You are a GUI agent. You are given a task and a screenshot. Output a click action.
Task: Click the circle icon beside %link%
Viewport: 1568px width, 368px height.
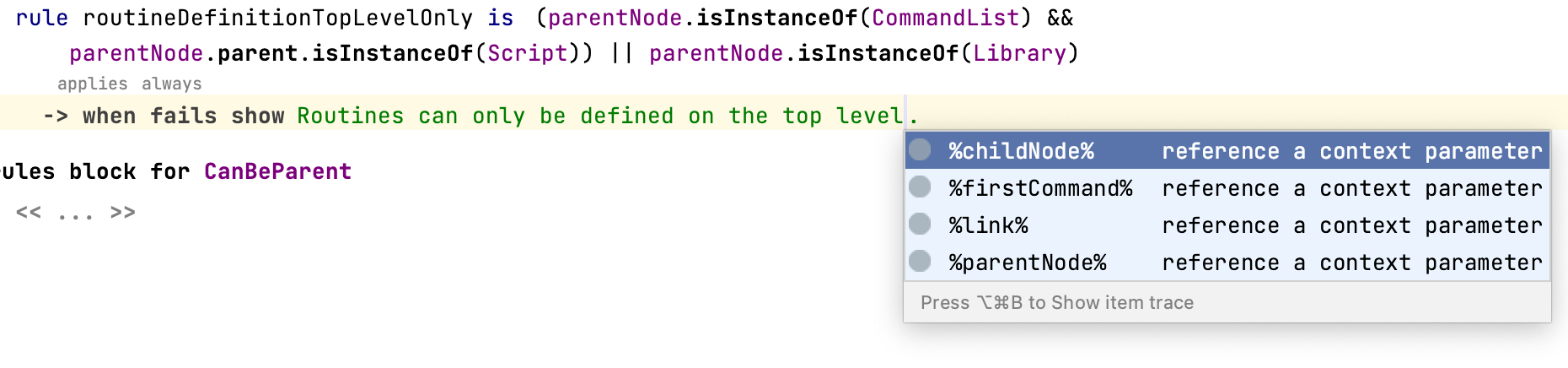920,225
